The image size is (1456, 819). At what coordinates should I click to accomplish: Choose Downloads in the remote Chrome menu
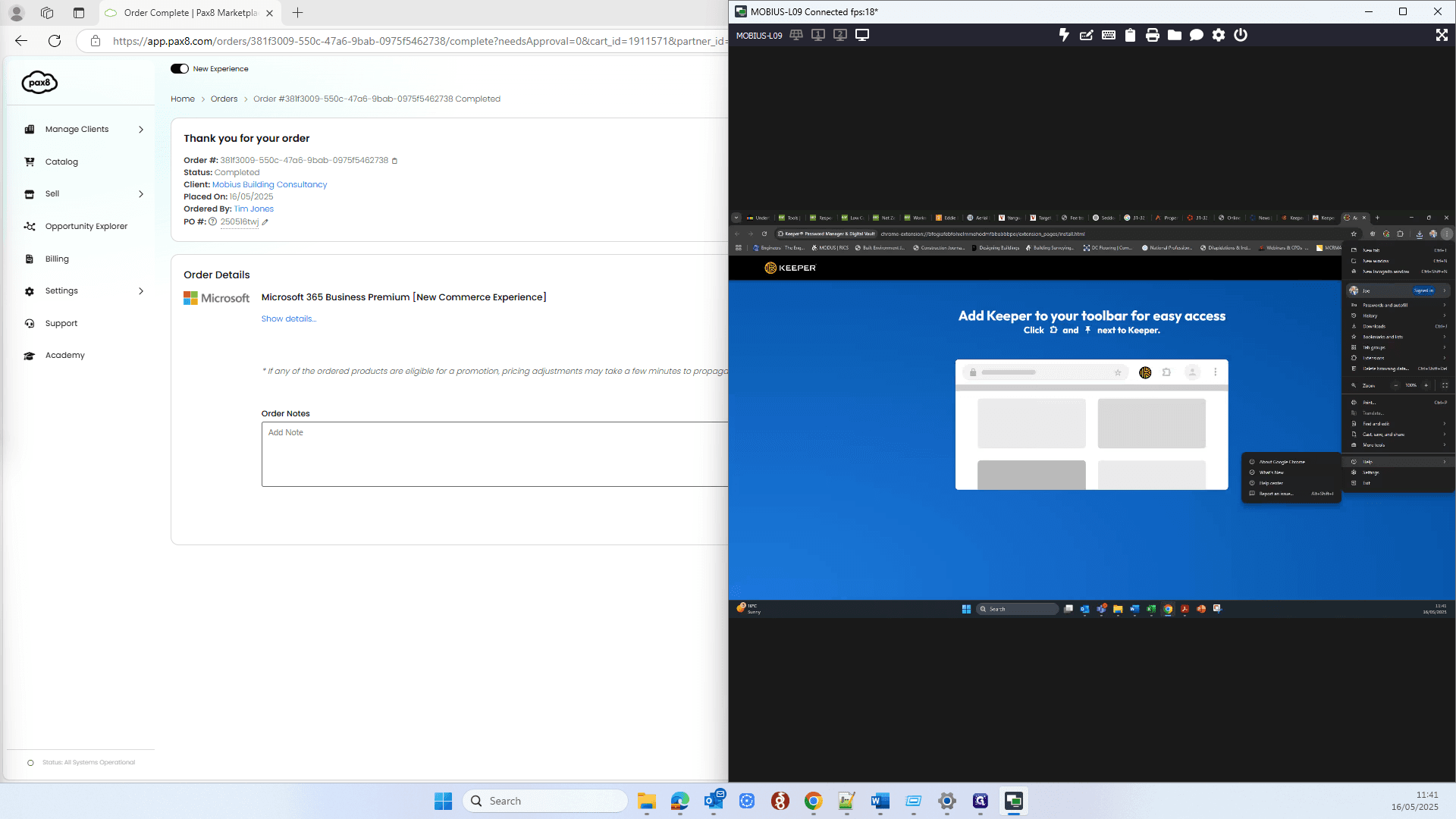[1398, 326]
